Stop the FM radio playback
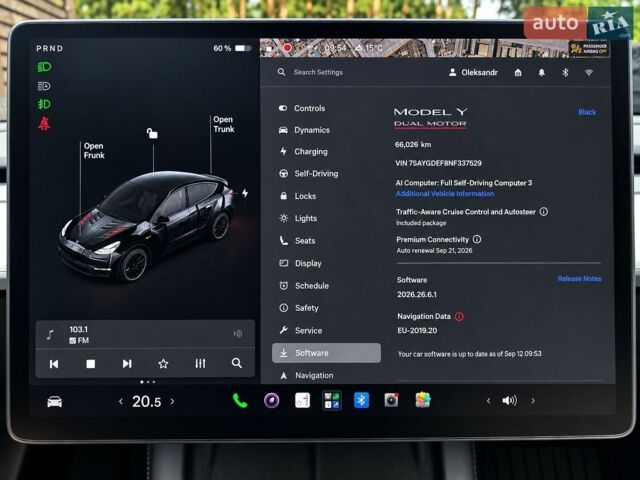 91,364
